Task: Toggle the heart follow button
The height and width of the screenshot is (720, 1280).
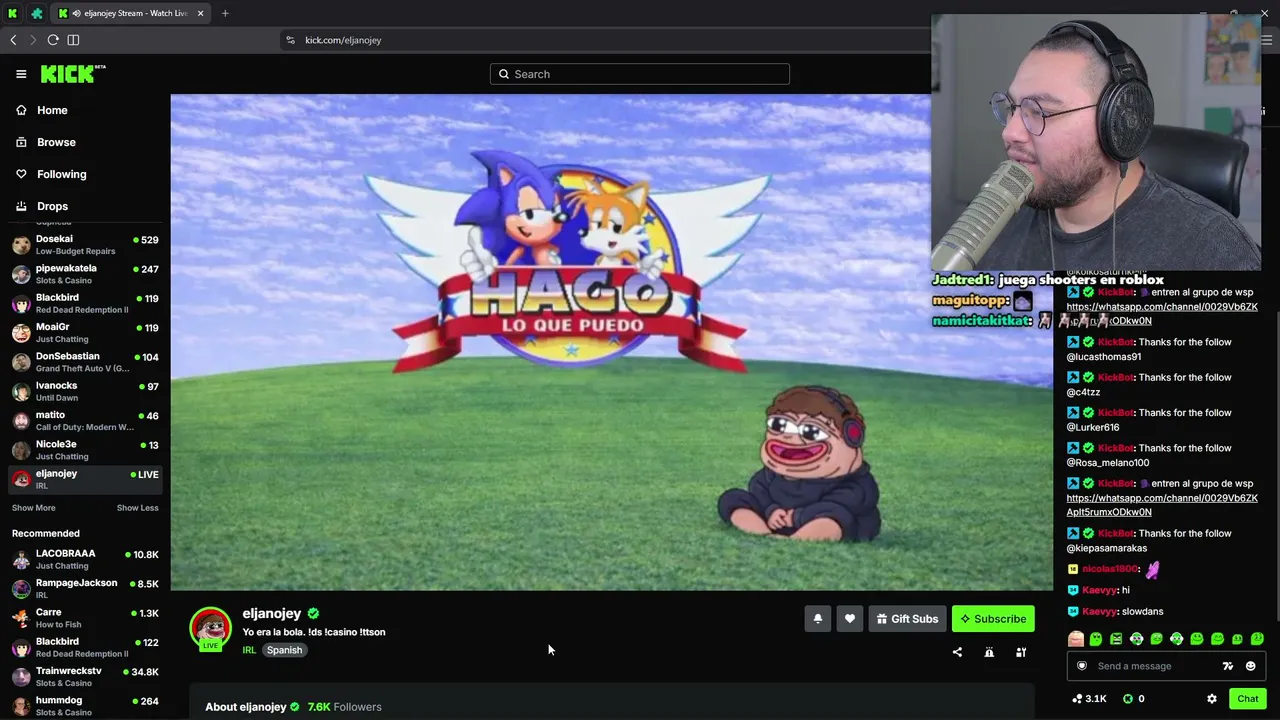Action: point(850,619)
